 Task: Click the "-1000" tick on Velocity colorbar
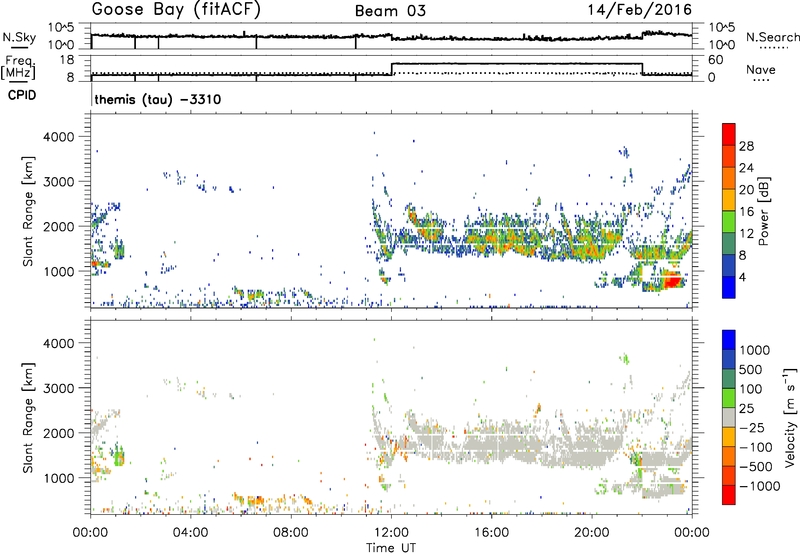[x=760, y=486]
